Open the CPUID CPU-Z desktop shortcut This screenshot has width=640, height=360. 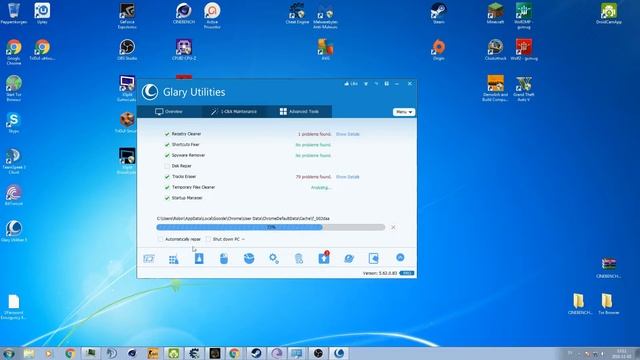[184, 49]
